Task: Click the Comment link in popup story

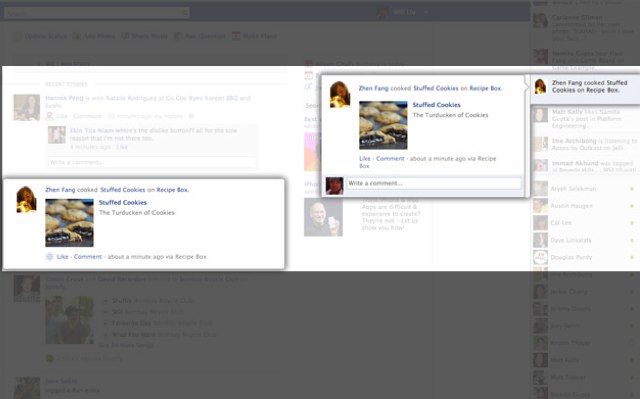Action: (390, 159)
